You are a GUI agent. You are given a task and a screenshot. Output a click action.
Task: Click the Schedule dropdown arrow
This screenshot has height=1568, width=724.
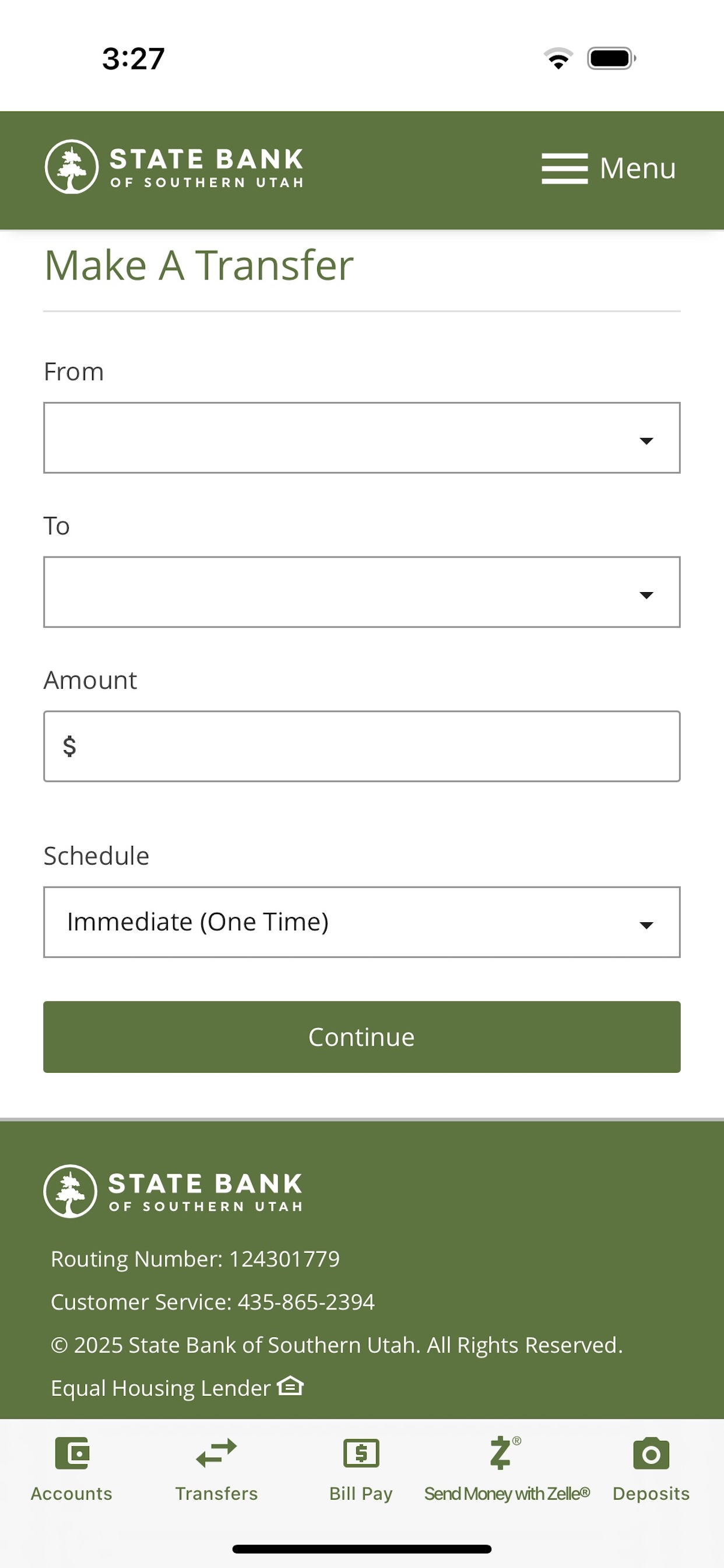646,925
